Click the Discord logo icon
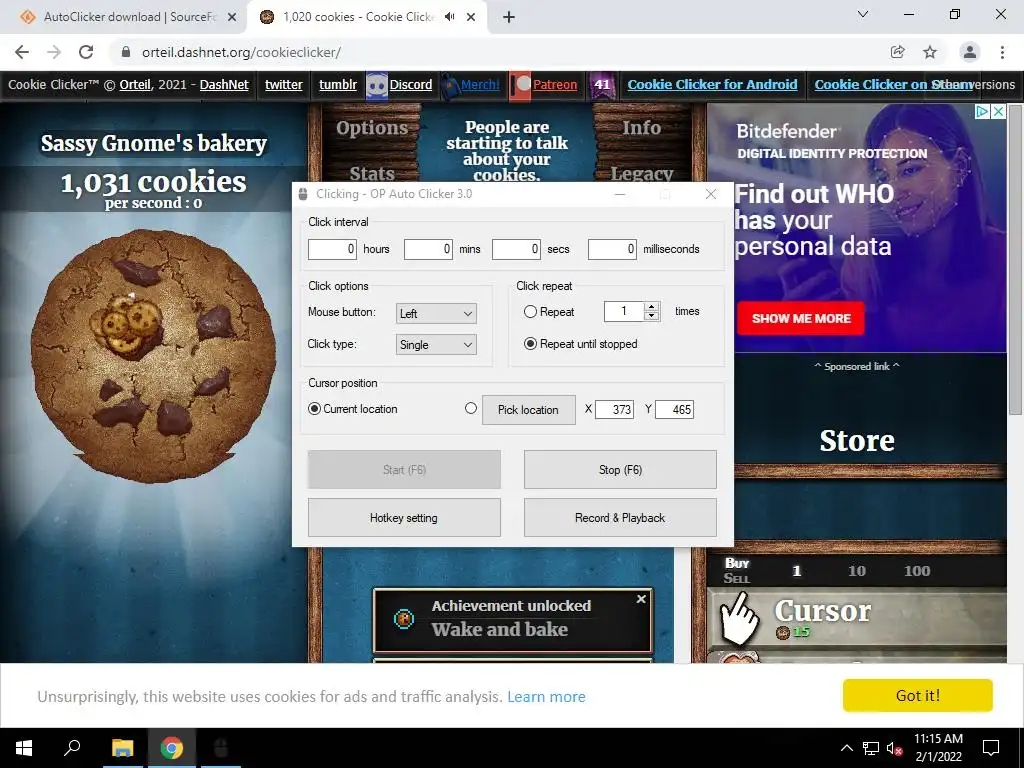 pos(377,85)
